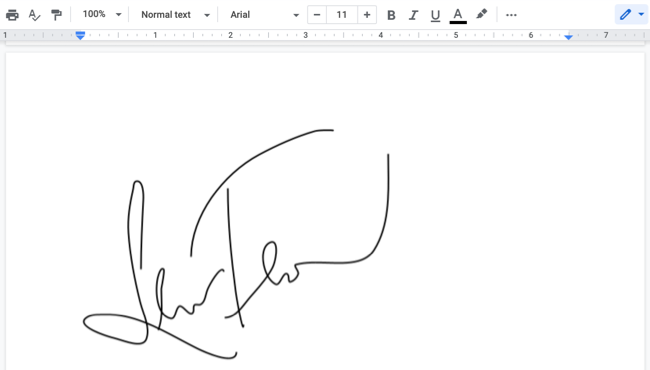The width and height of the screenshot is (650, 370).
Task: Decrease font size with minus button
Action: pos(317,15)
